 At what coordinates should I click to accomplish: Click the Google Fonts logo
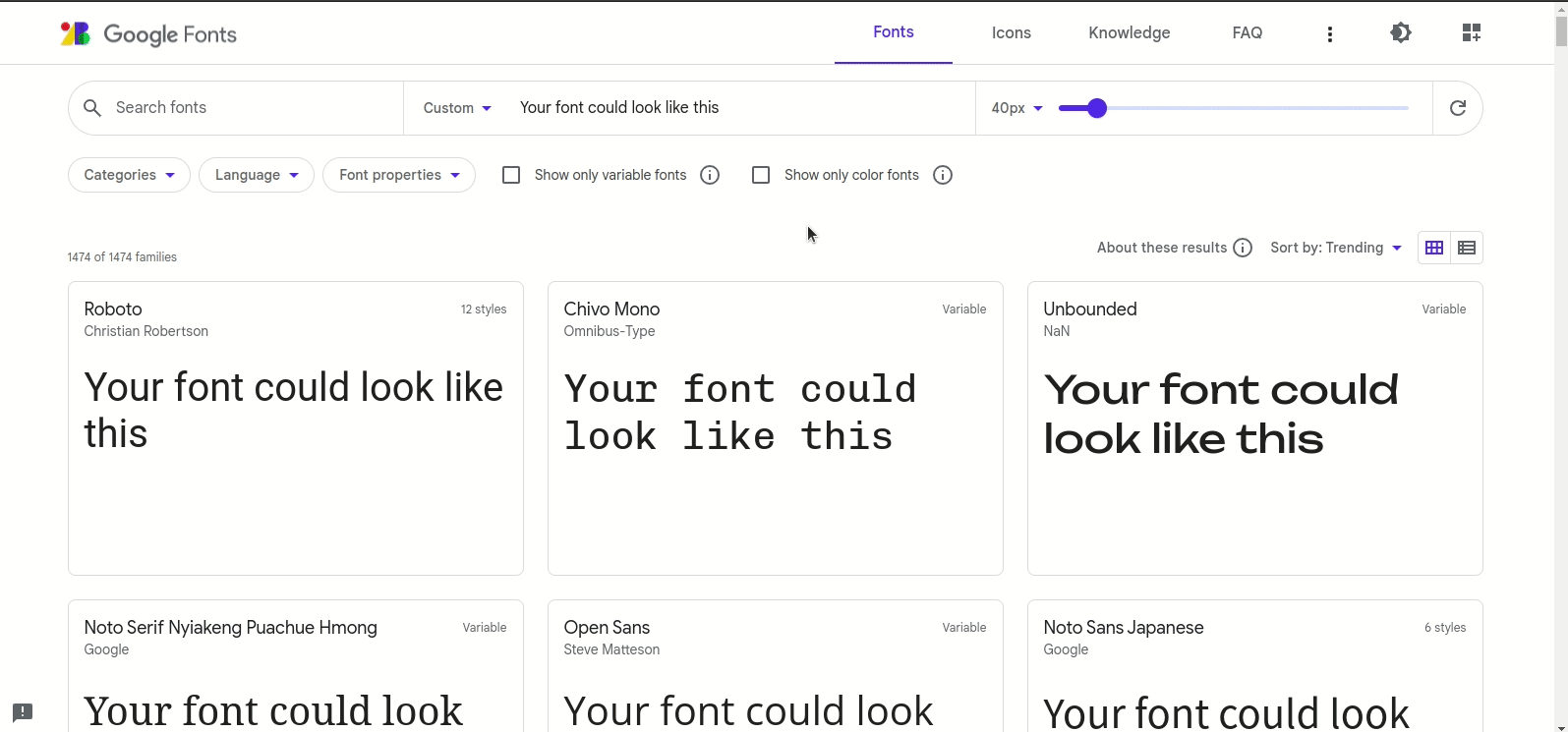[148, 34]
